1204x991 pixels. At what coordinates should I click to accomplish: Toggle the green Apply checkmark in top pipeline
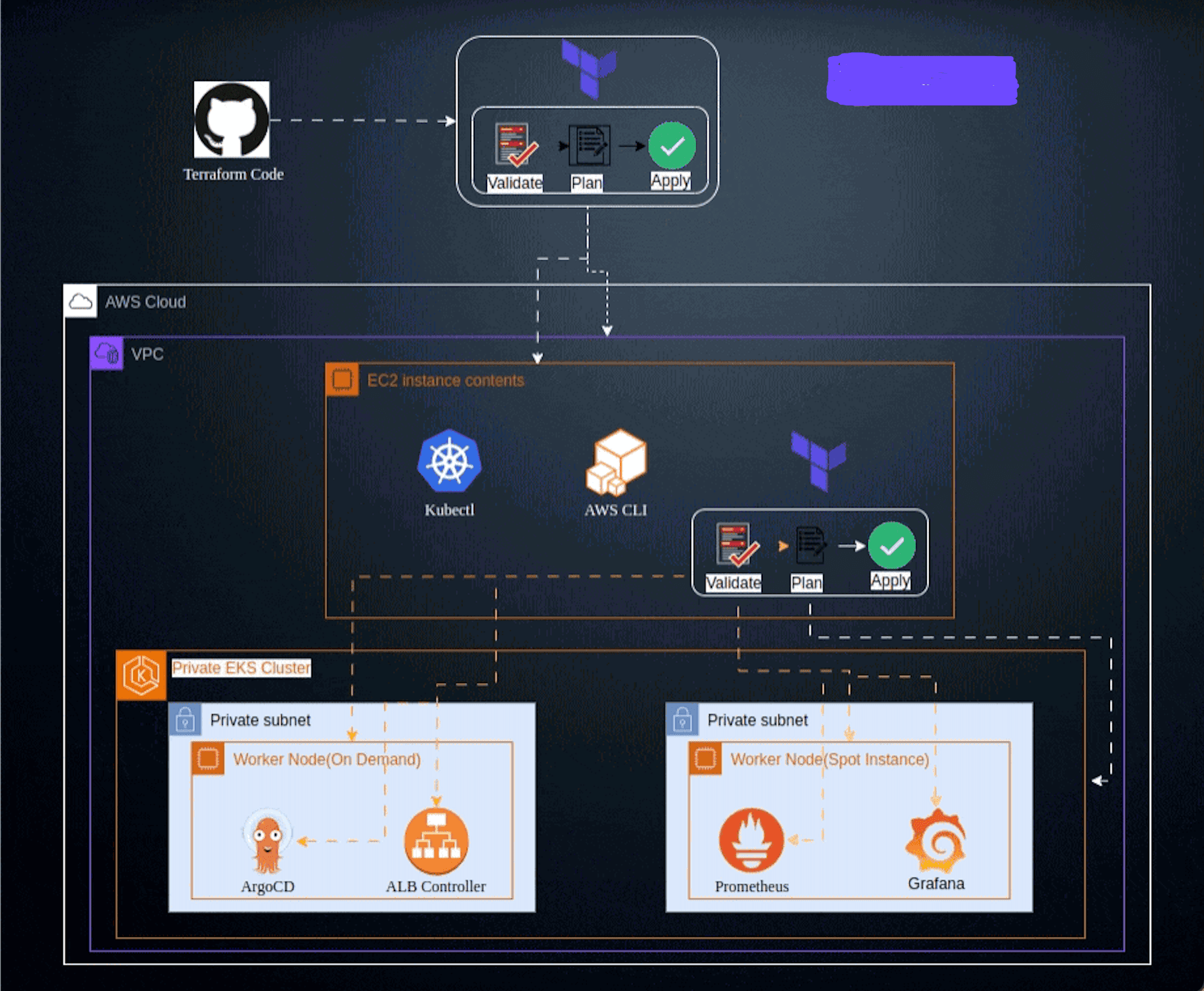[670, 144]
